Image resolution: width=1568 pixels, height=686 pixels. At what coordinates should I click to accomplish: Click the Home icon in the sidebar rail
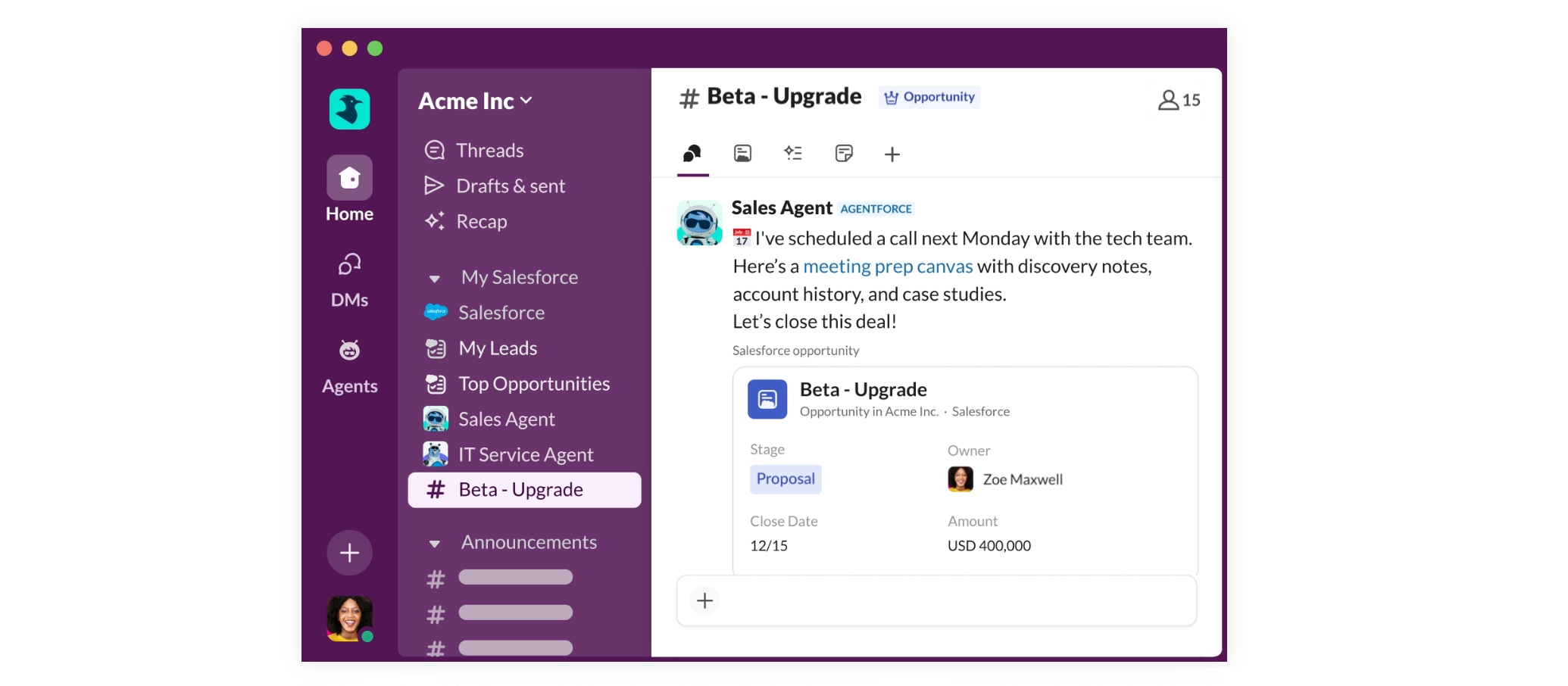348,180
